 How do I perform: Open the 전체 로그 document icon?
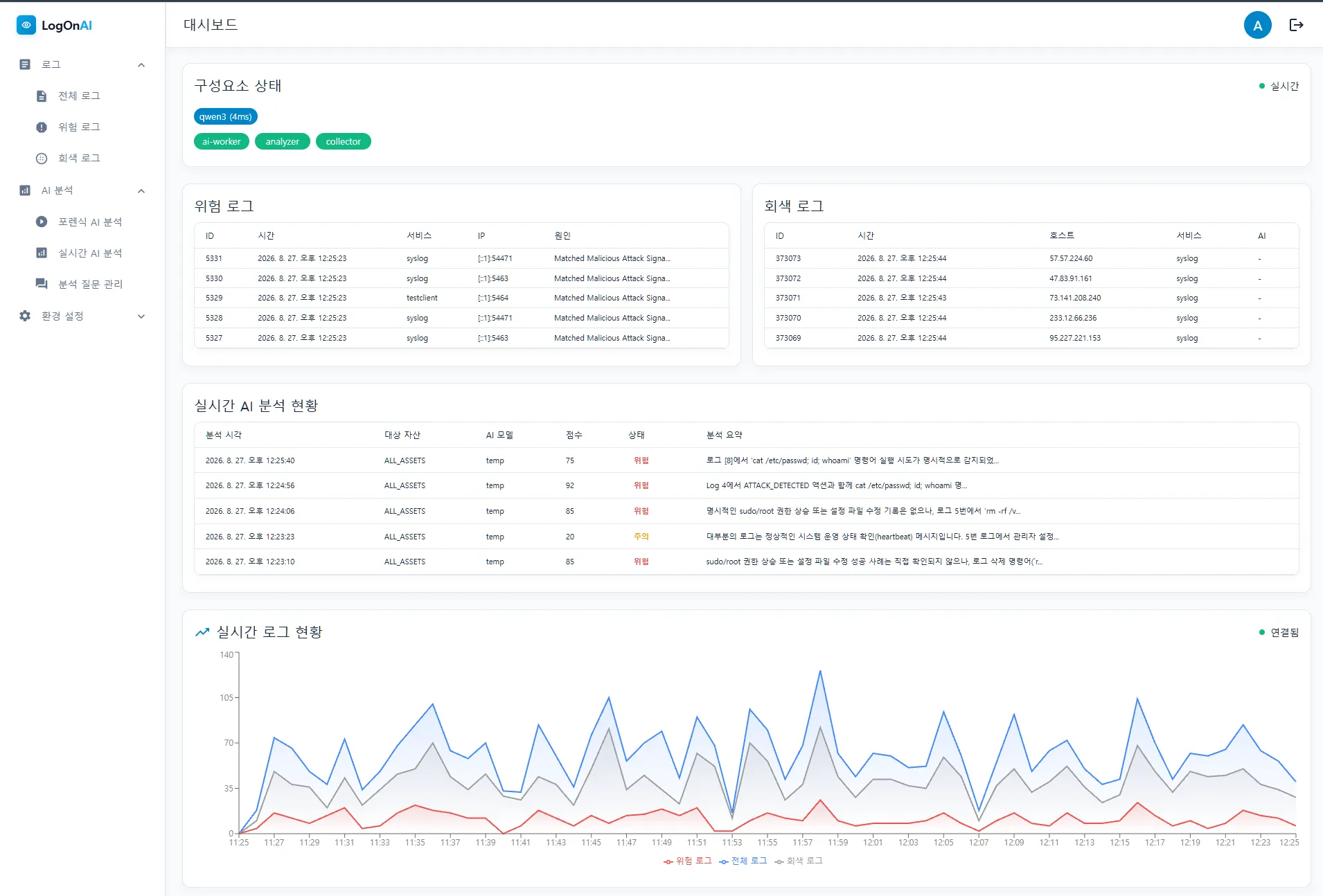click(42, 96)
